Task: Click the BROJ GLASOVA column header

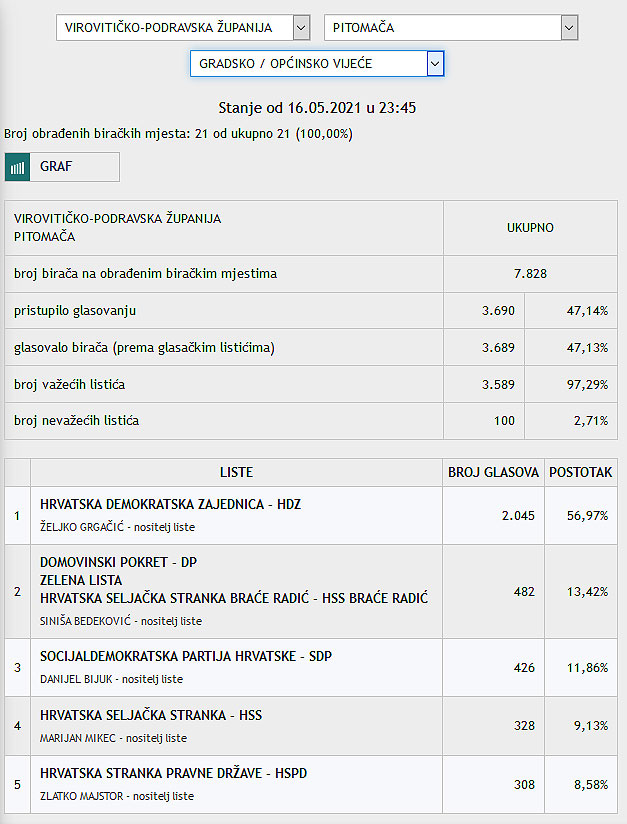Action: 493,472
